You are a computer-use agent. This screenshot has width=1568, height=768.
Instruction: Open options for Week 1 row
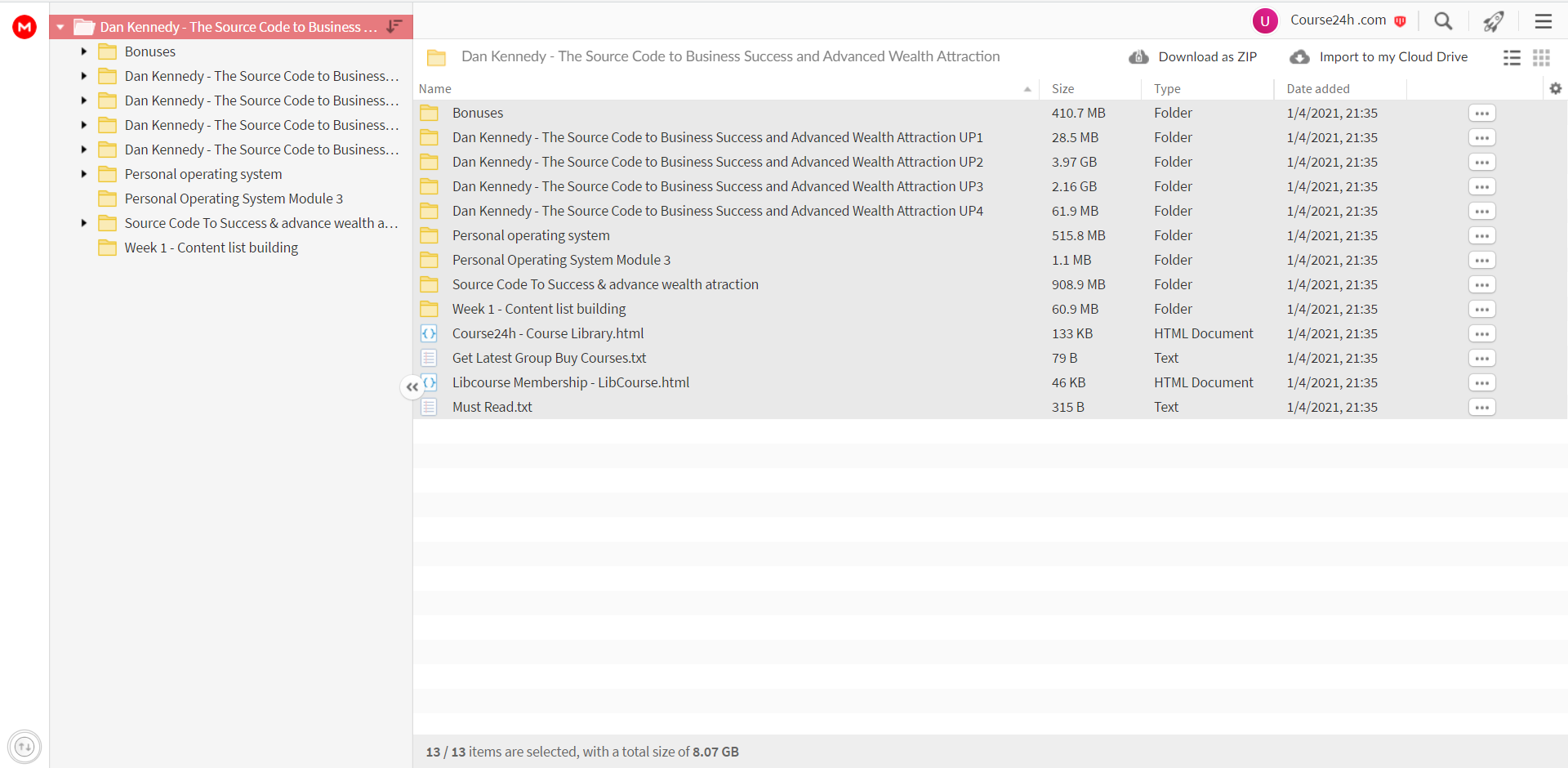(x=1482, y=310)
